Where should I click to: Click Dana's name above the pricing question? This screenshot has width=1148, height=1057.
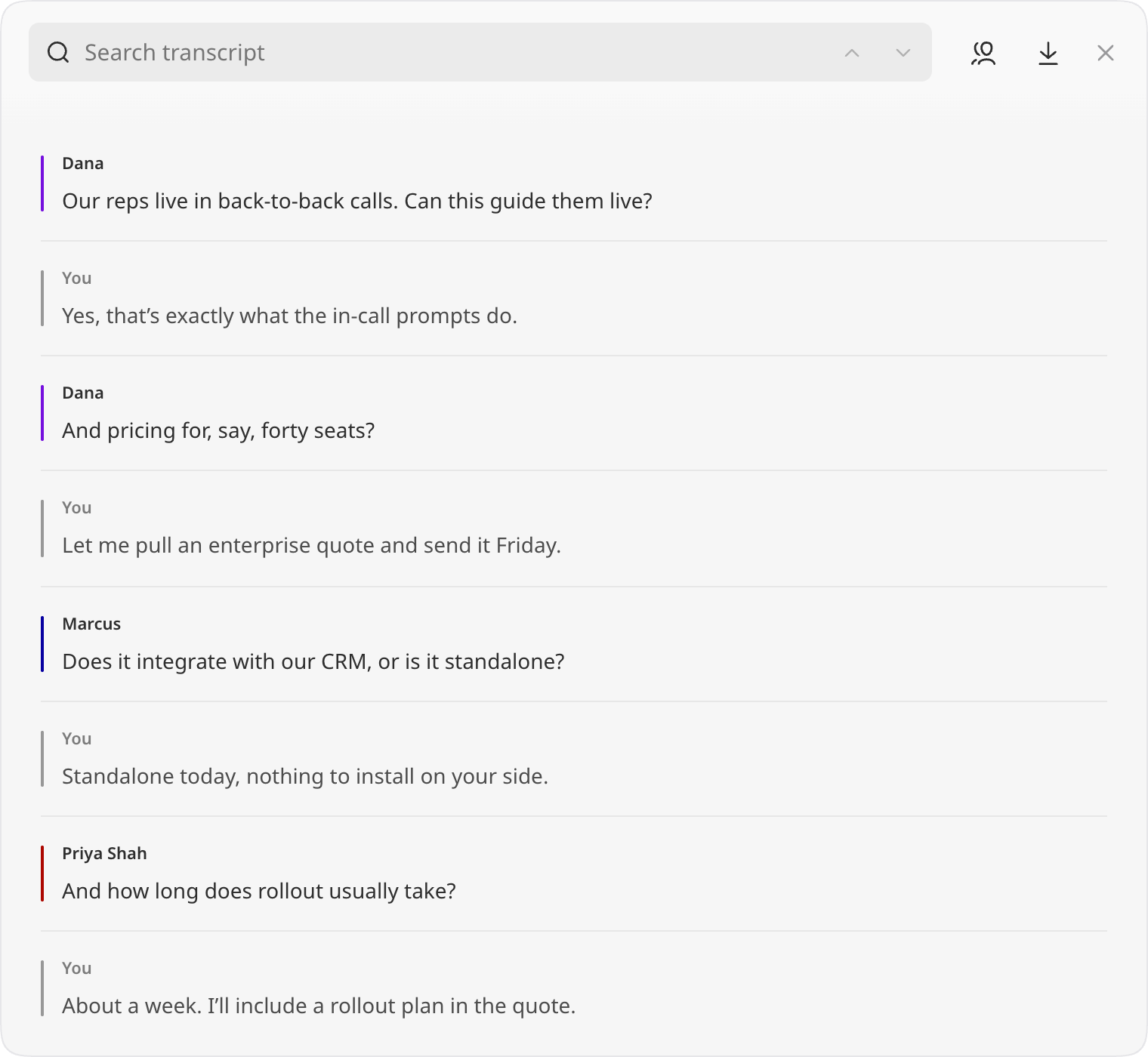coord(83,393)
